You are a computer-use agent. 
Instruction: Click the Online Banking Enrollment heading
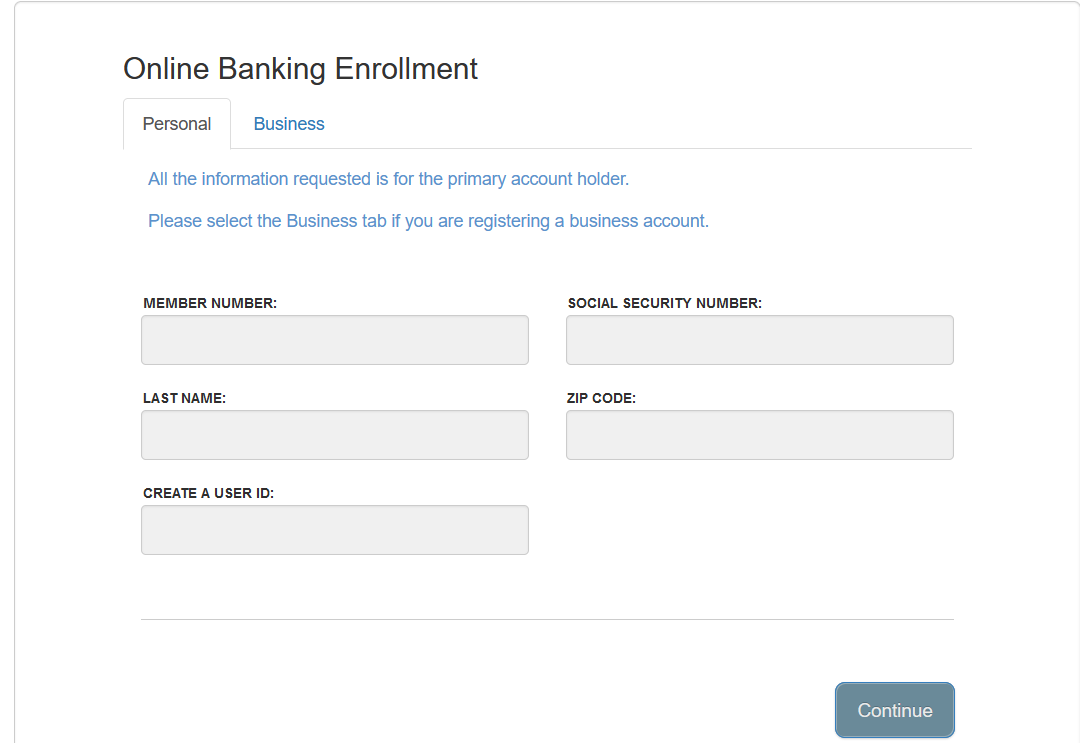tap(300, 69)
